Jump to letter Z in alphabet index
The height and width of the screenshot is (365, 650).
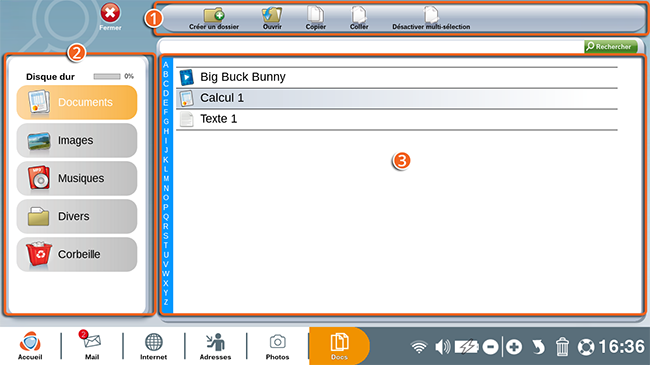[166, 302]
